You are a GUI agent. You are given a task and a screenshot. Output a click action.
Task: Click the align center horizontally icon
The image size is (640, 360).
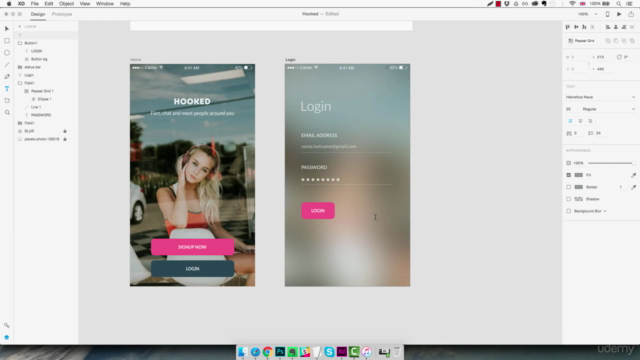point(616,27)
